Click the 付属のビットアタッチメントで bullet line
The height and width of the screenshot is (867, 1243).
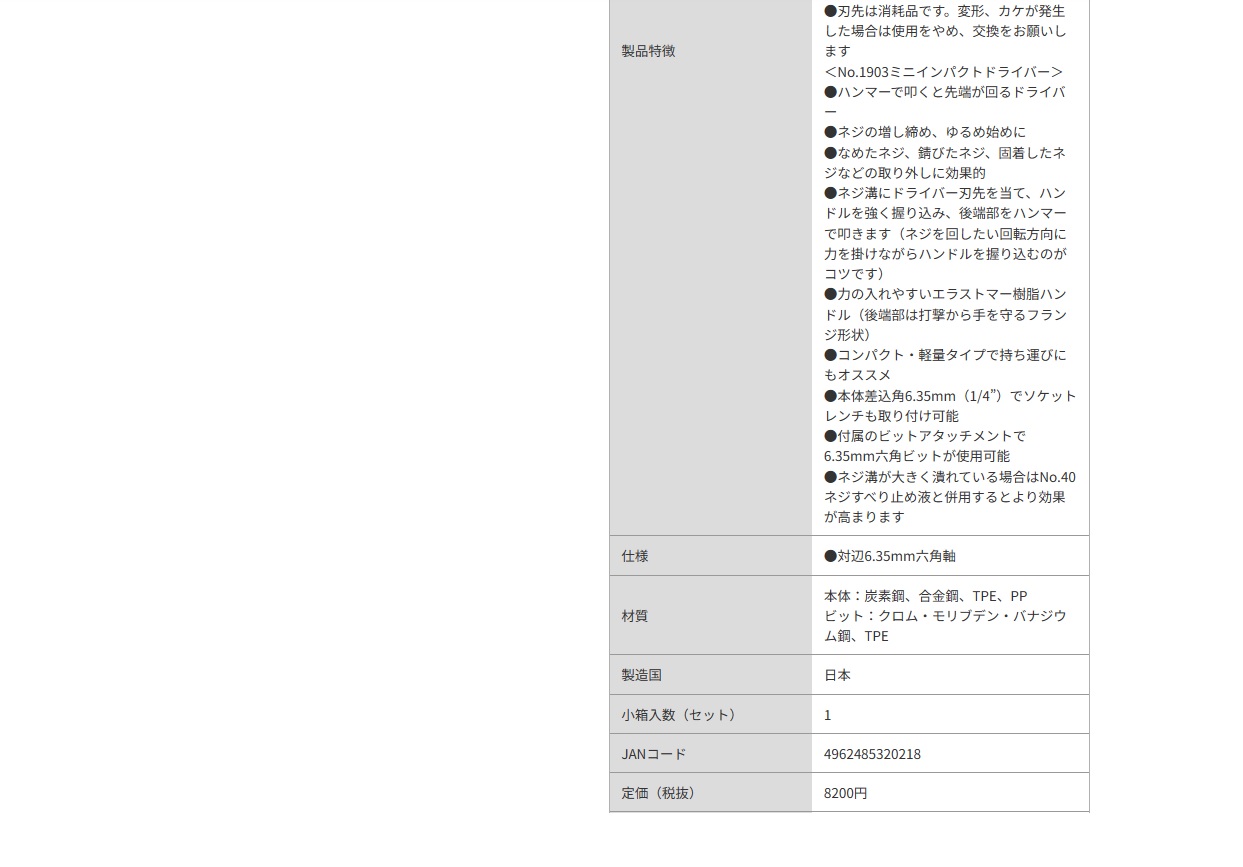click(x=925, y=436)
